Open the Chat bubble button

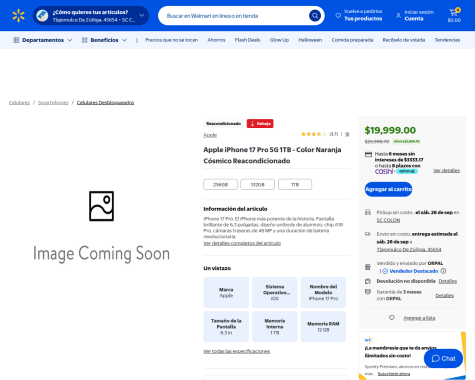click(x=443, y=358)
